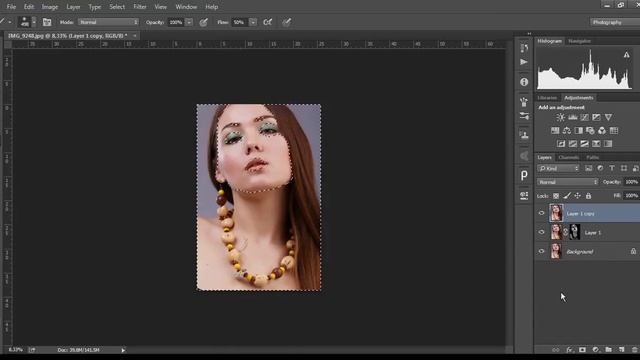Open the Help menu
Viewport: 640px width, 360px height.
pos(211,7)
